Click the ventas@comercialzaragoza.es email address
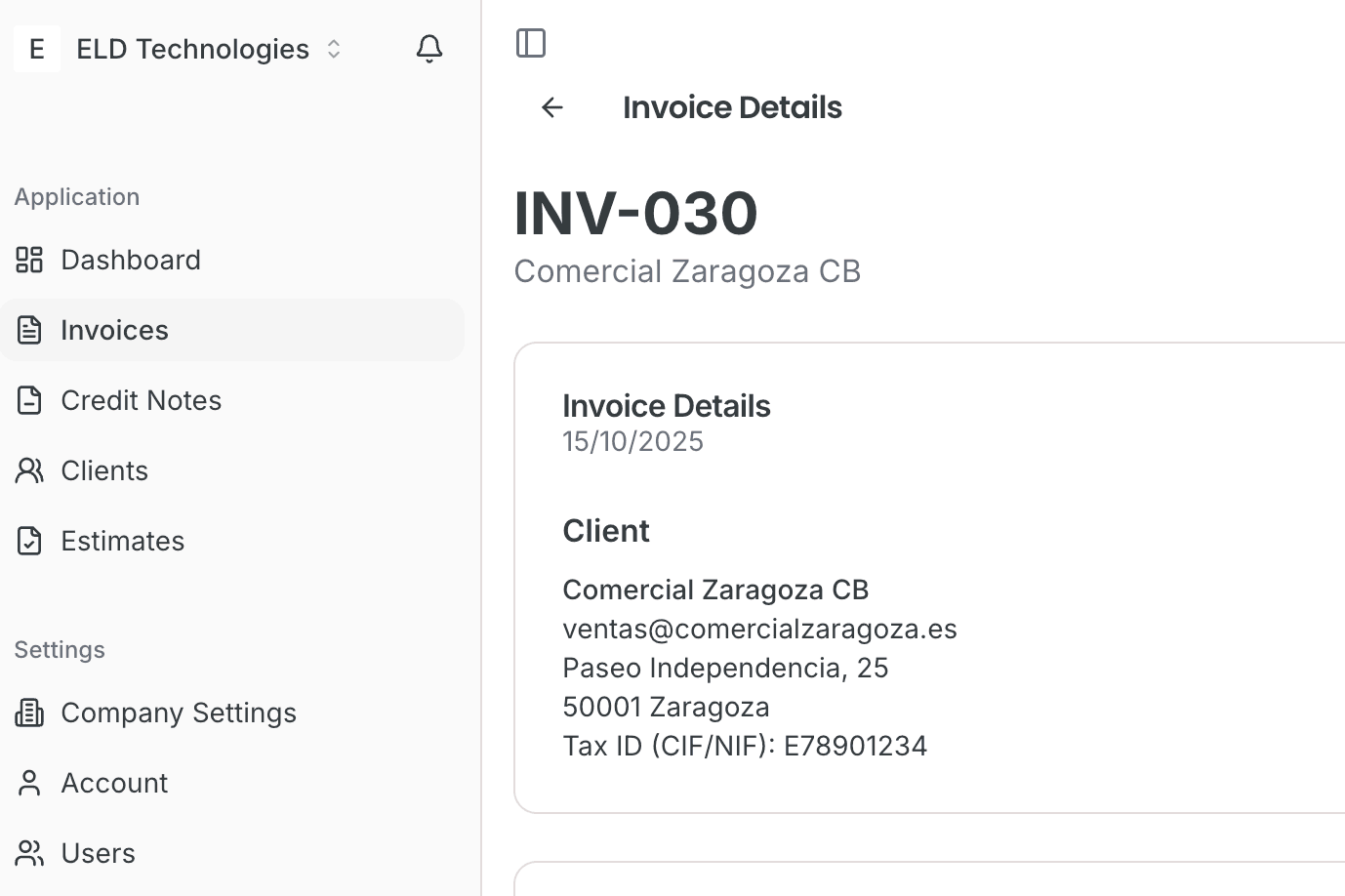 pos(759,629)
